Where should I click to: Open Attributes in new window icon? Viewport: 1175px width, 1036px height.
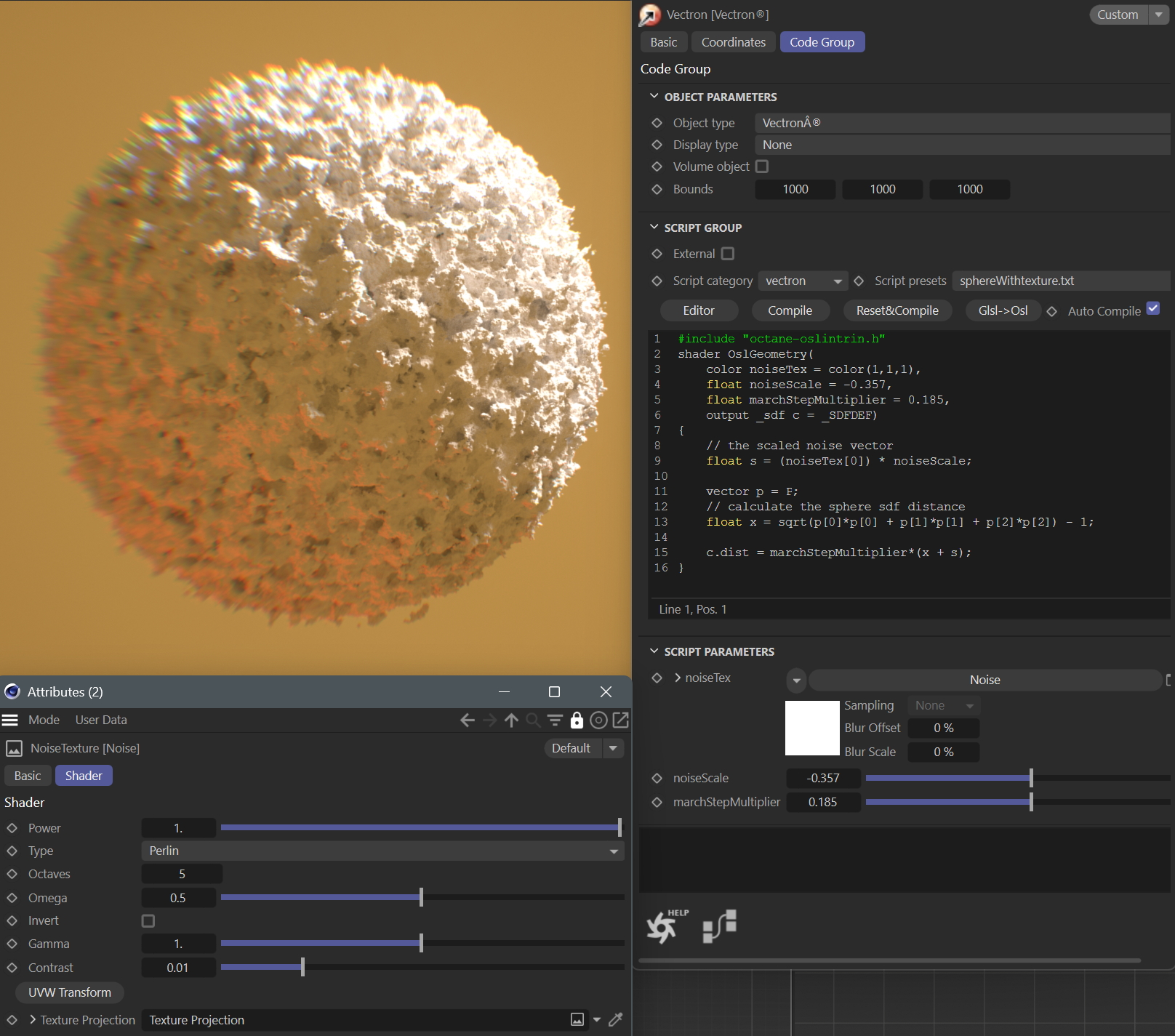[620, 720]
